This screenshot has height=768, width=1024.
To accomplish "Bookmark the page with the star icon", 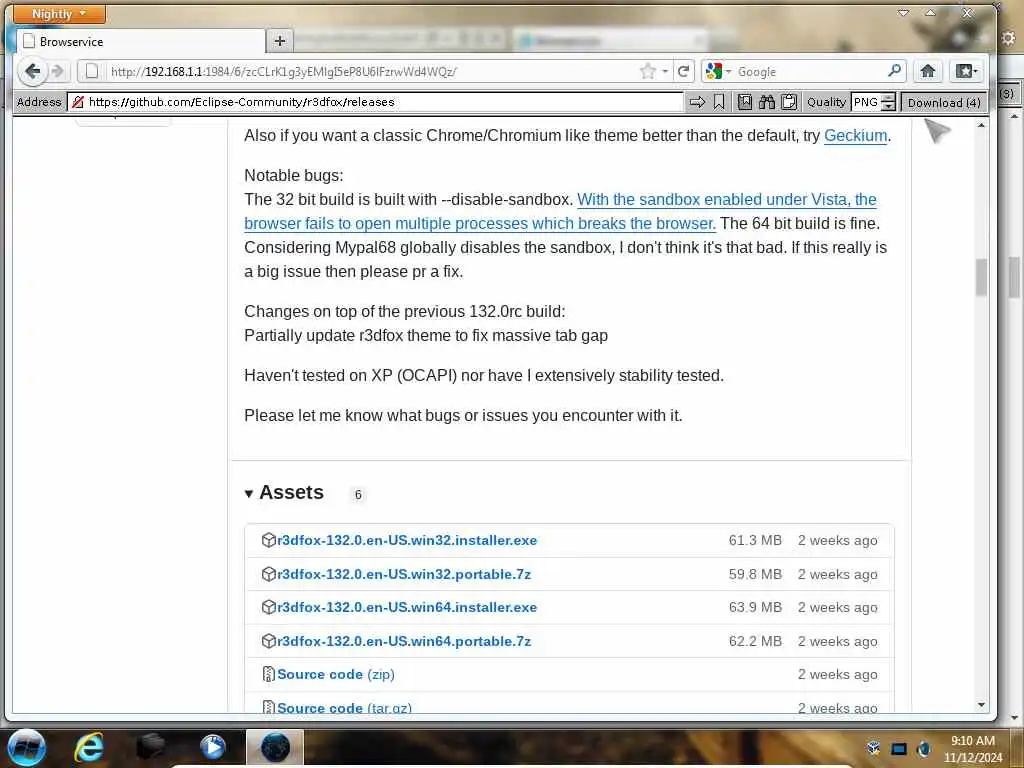I will tap(647, 71).
